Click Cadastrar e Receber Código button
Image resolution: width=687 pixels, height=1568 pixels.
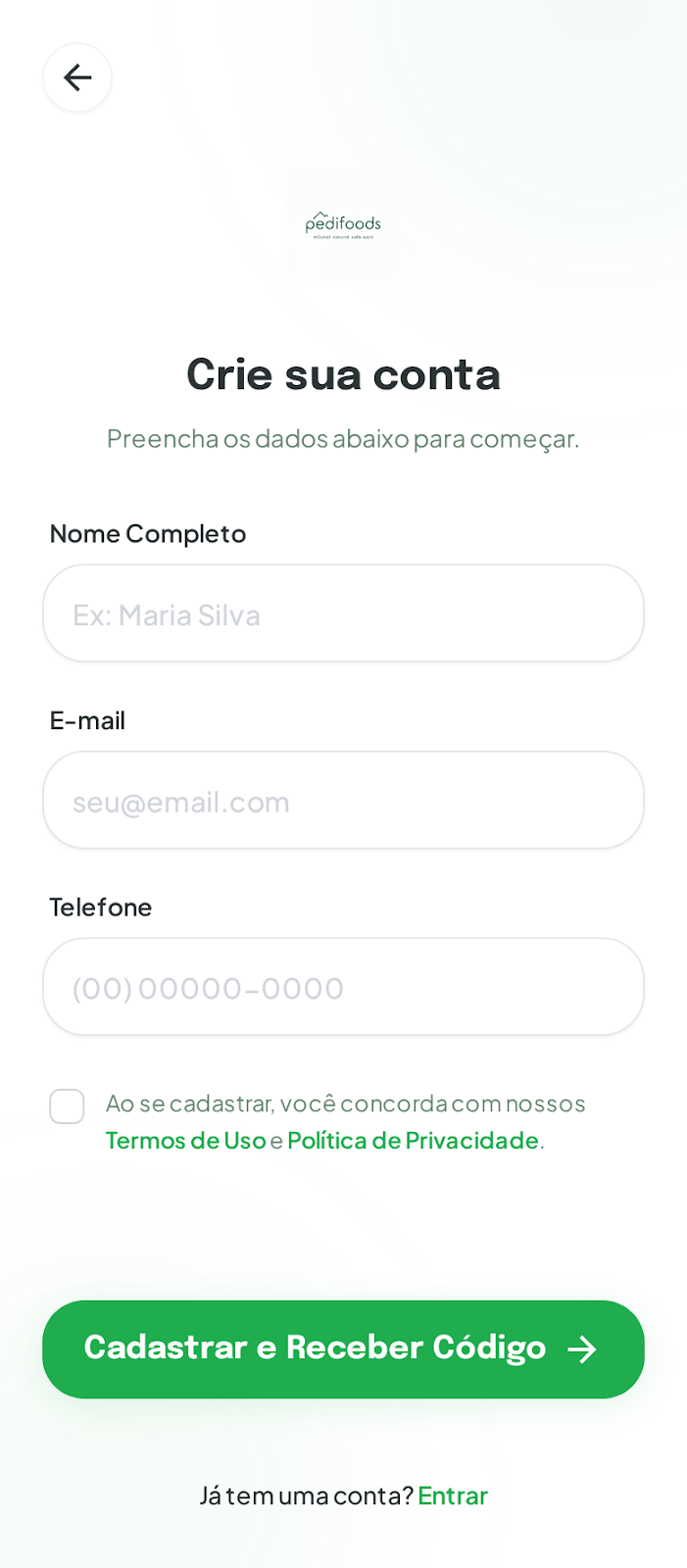343,1349
